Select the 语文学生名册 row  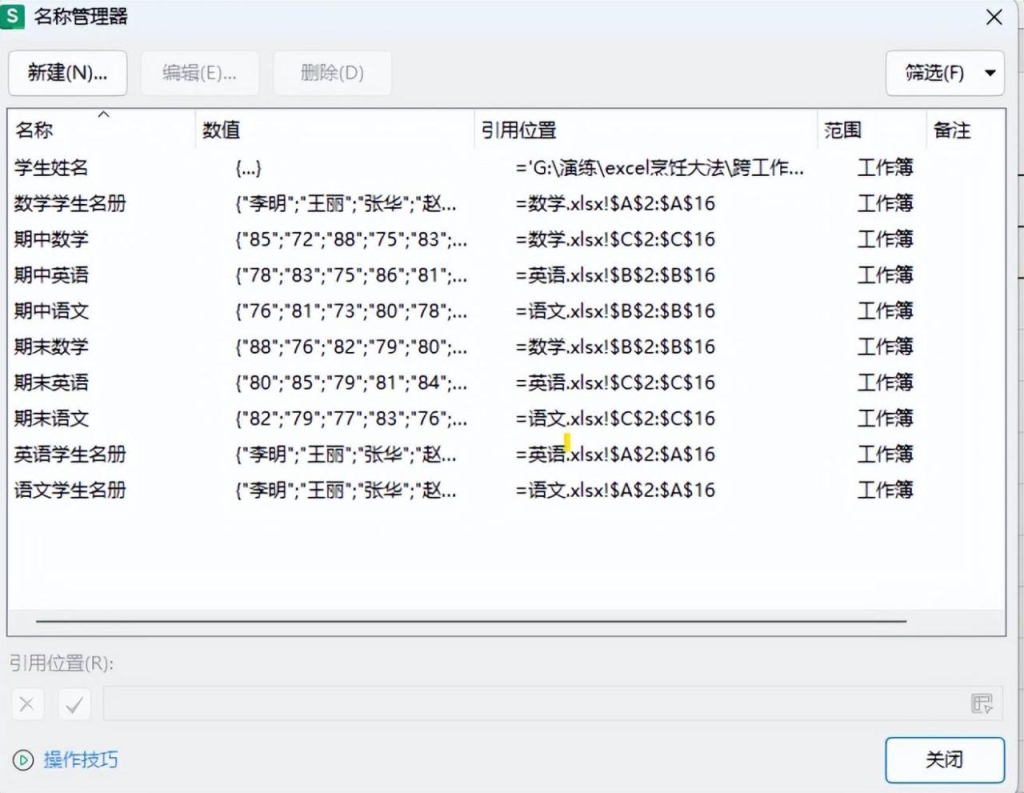point(70,490)
